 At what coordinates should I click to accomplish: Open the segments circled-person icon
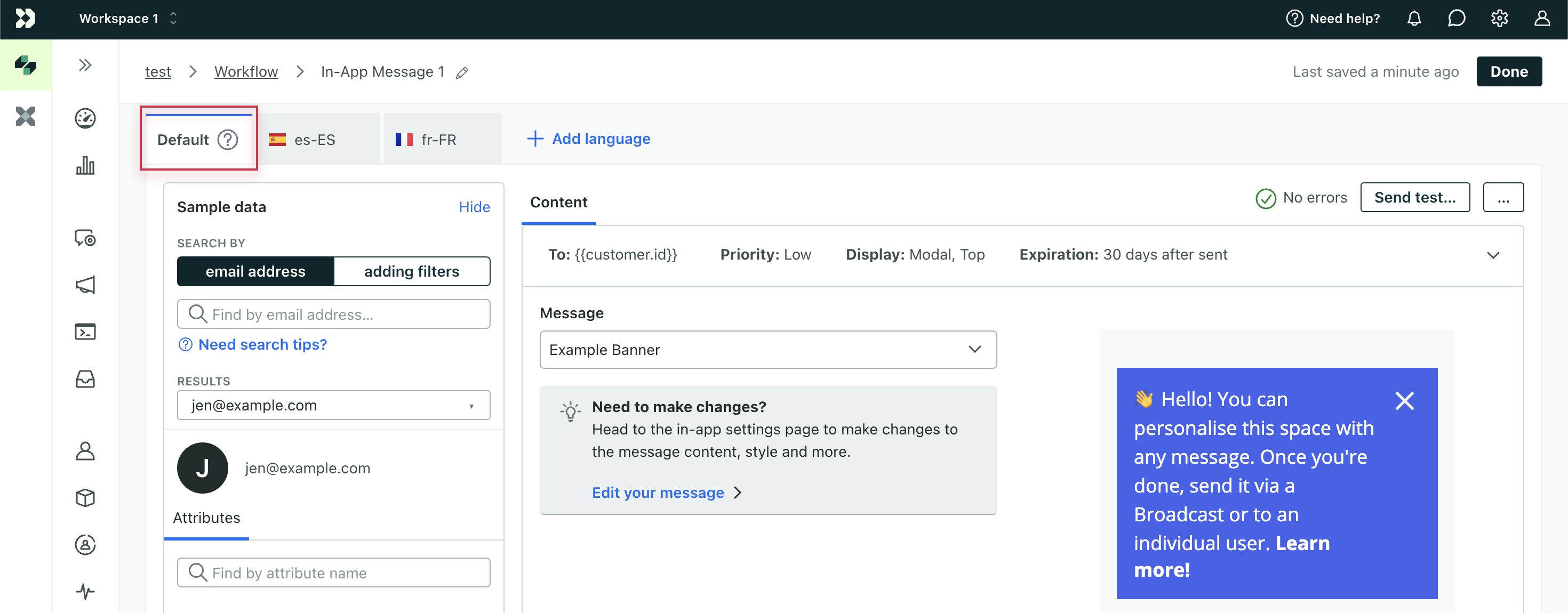pos(85,544)
